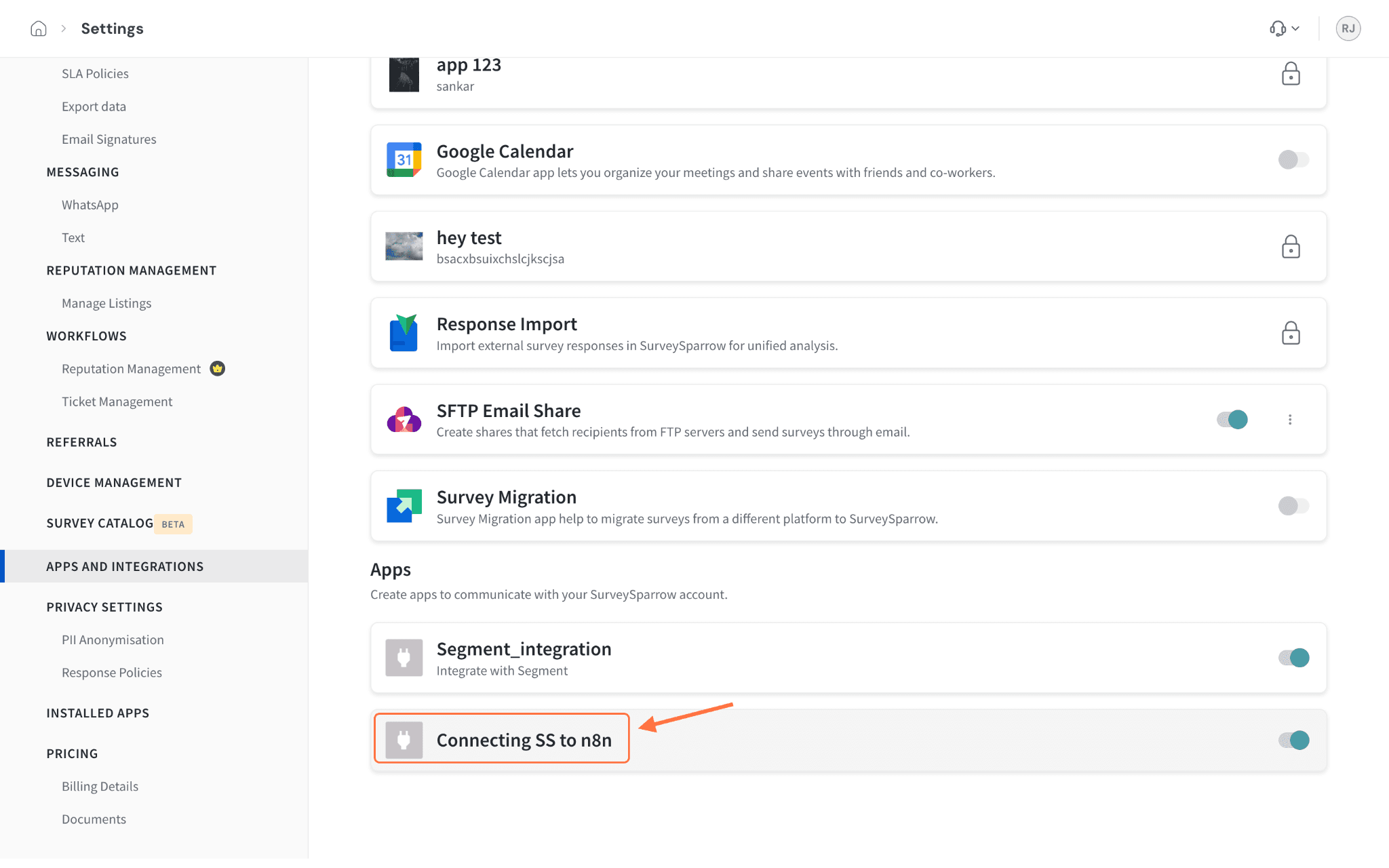Enable the Survey Migration toggle
The image size is (1389, 868).
click(1293, 506)
